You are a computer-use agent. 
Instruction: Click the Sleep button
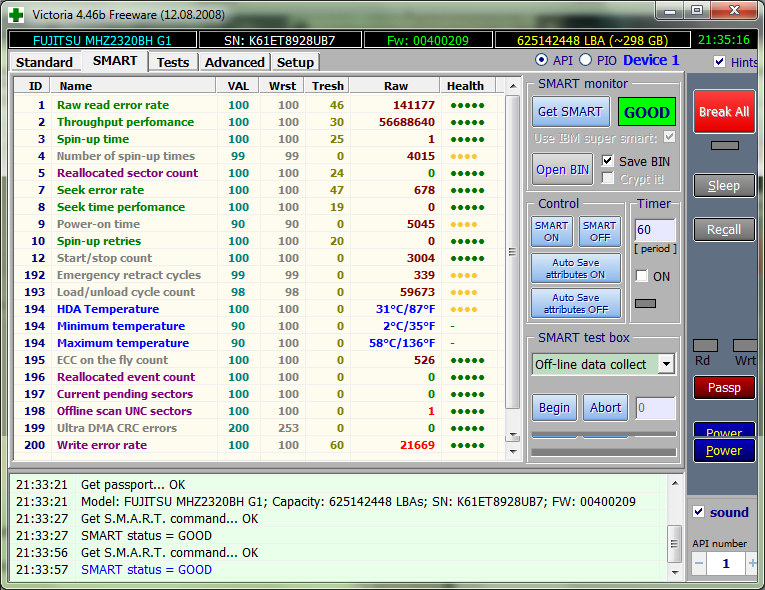pos(724,185)
